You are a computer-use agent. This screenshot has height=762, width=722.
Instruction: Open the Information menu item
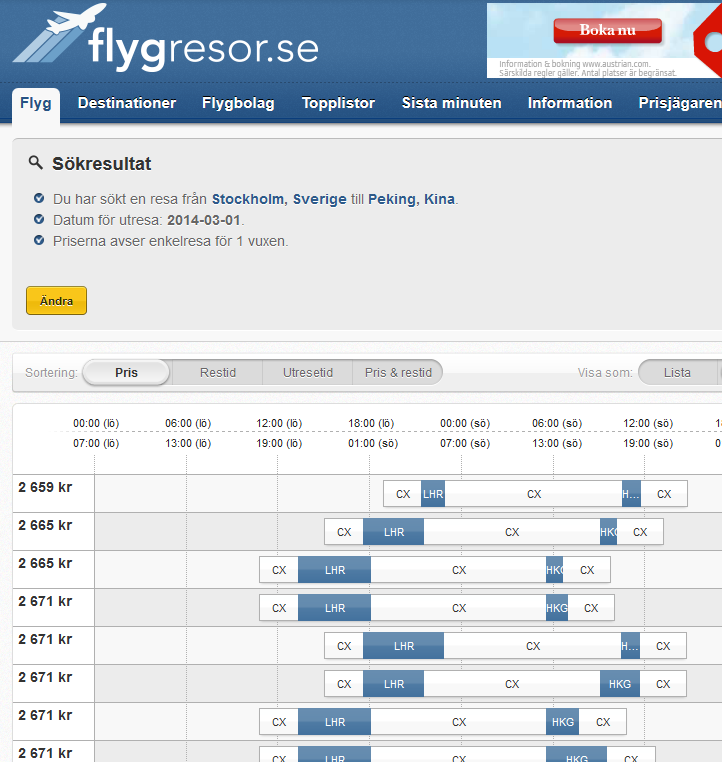[x=570, y=103]
